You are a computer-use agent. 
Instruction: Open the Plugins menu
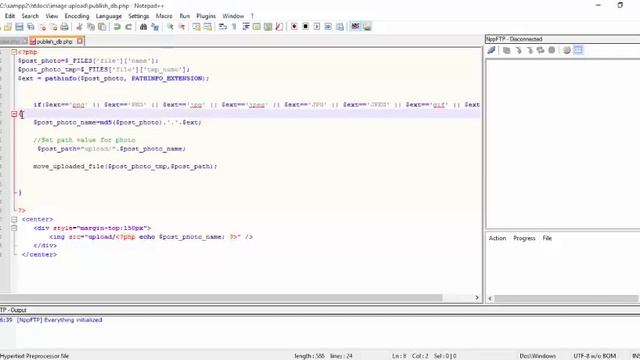click(x=206, y=16)
